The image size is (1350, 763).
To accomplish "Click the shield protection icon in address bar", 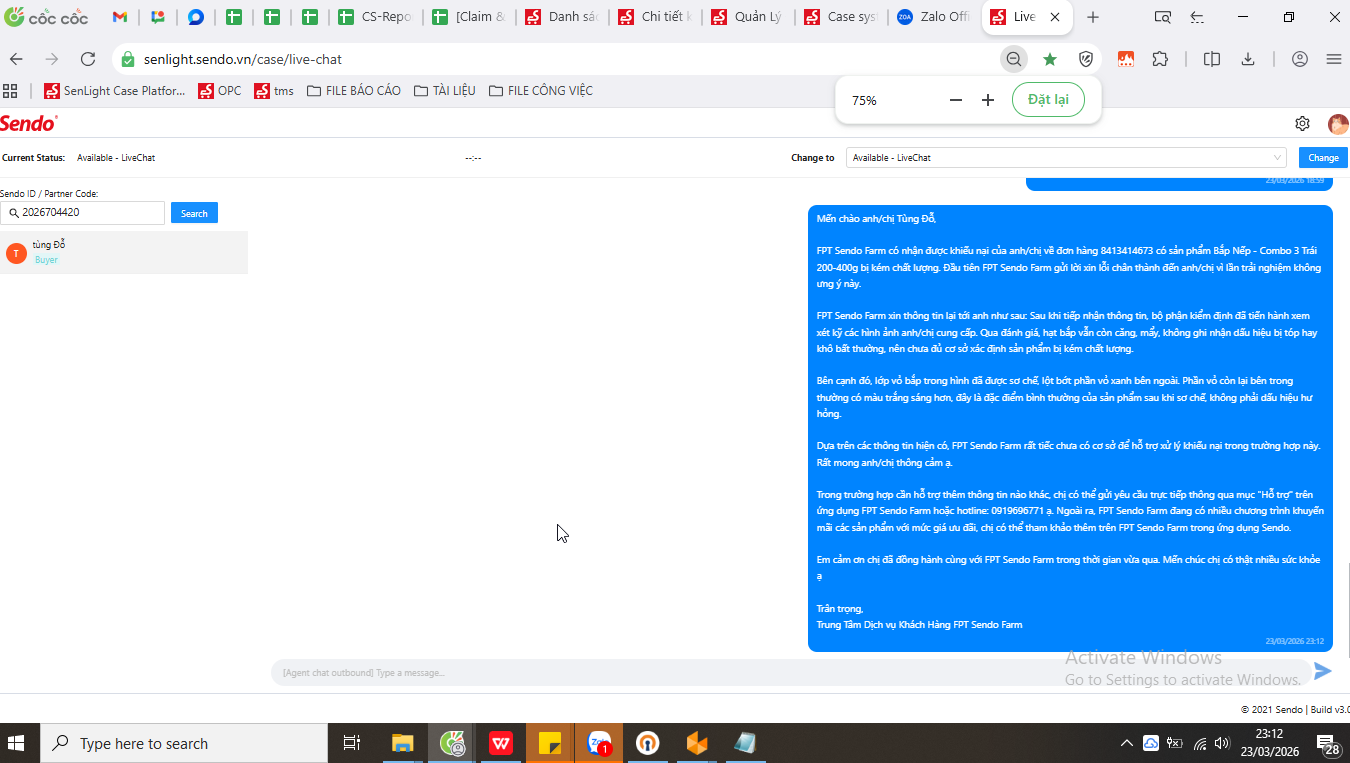I will click(x=1086, y=59).
